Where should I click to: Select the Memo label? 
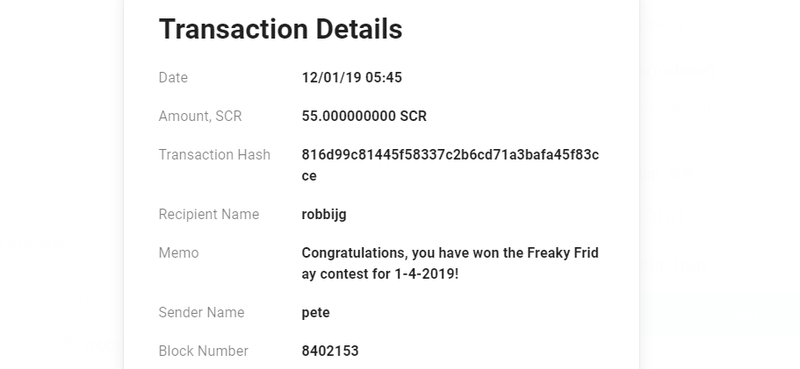point(179,253)
